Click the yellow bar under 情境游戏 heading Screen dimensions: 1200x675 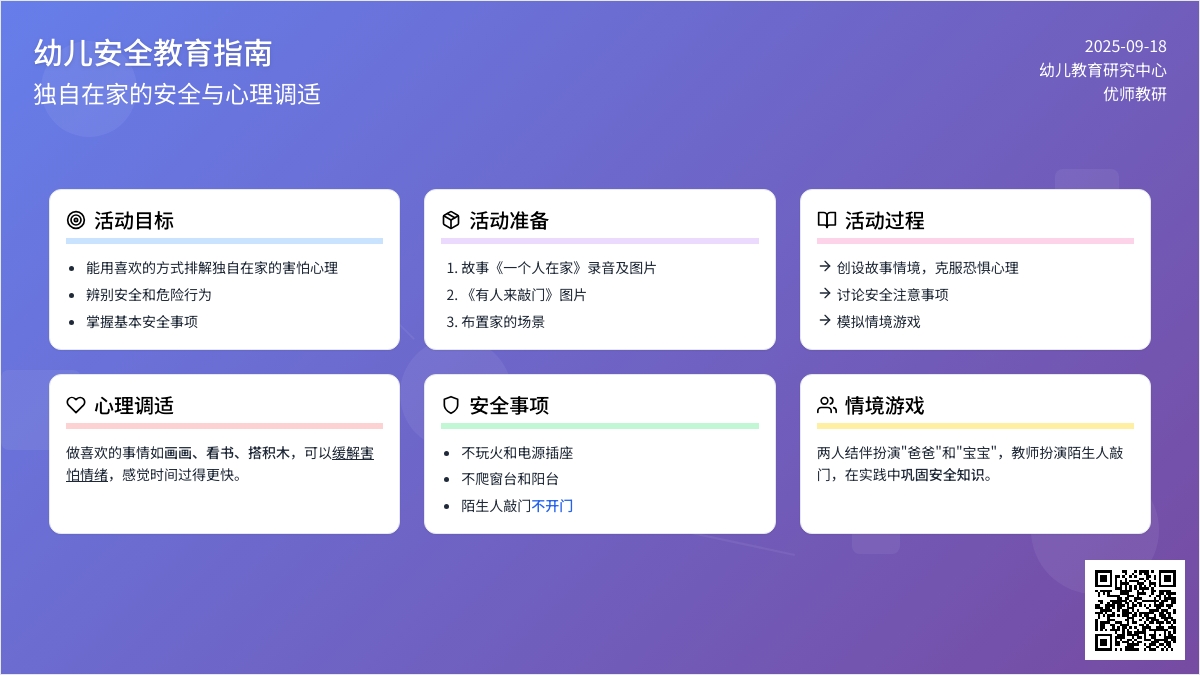(x=975, y=426)
